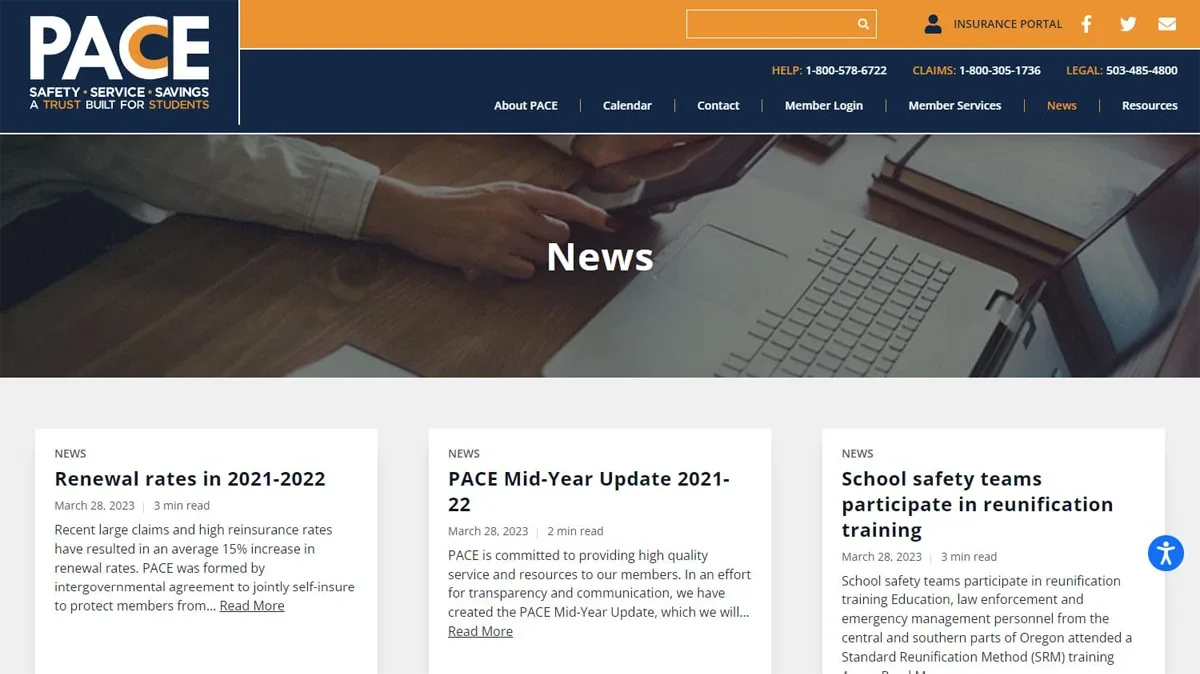Open the Renewal rates in 2021-2022 headline

tap(190, 479)
